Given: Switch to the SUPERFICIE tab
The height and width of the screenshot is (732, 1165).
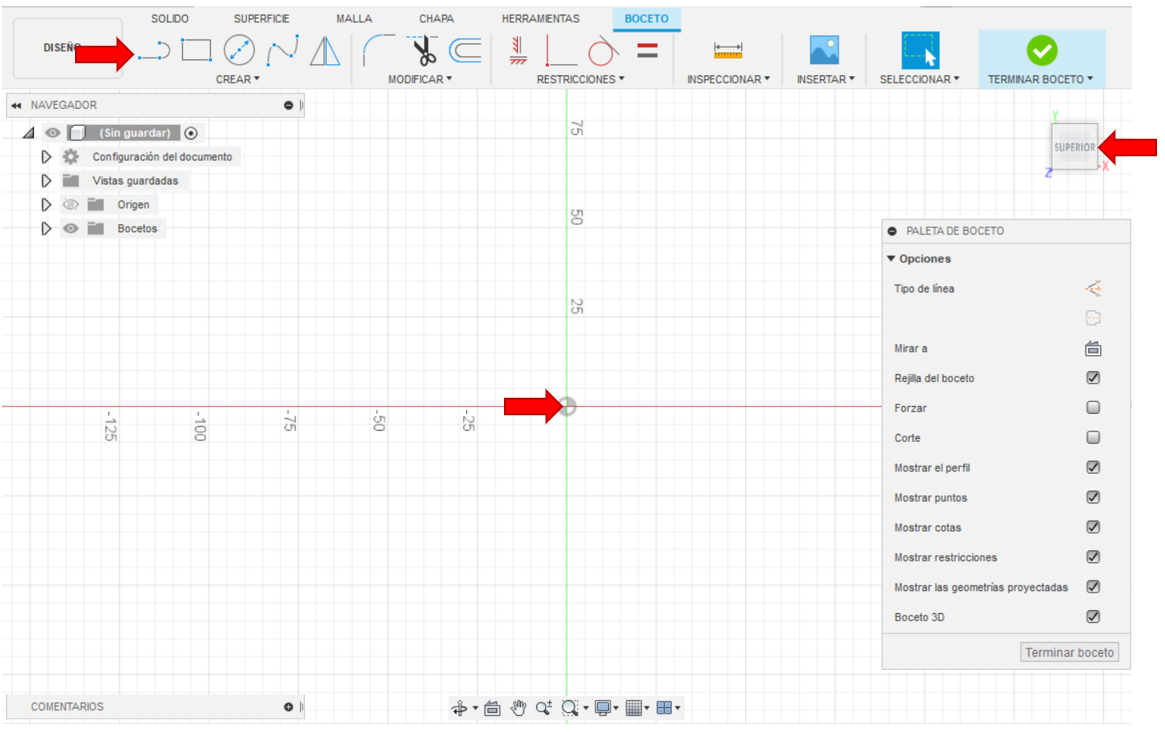Looking at the screenshot, I should 262,19.
